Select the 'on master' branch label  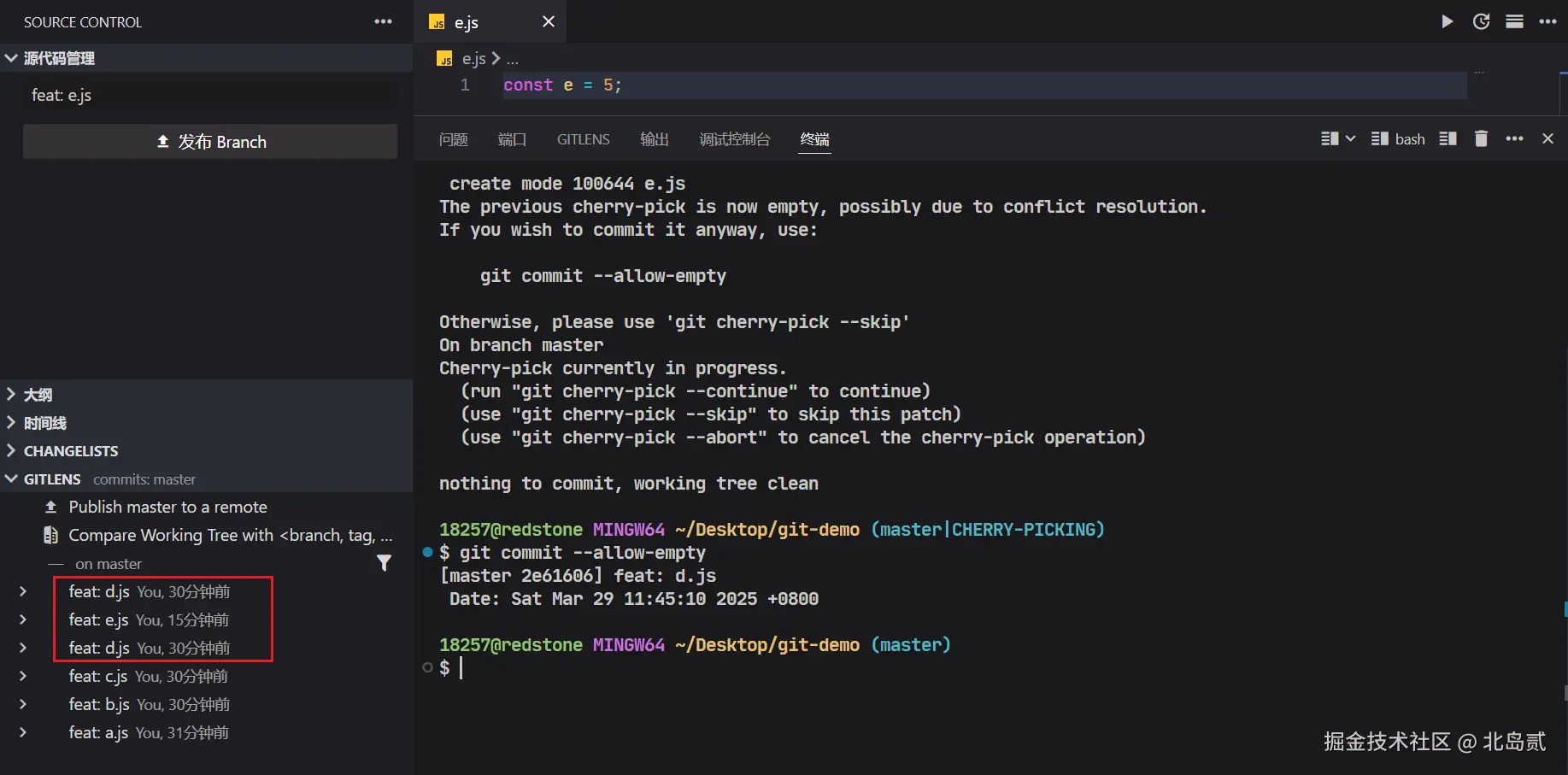click(x=109, y=564)
